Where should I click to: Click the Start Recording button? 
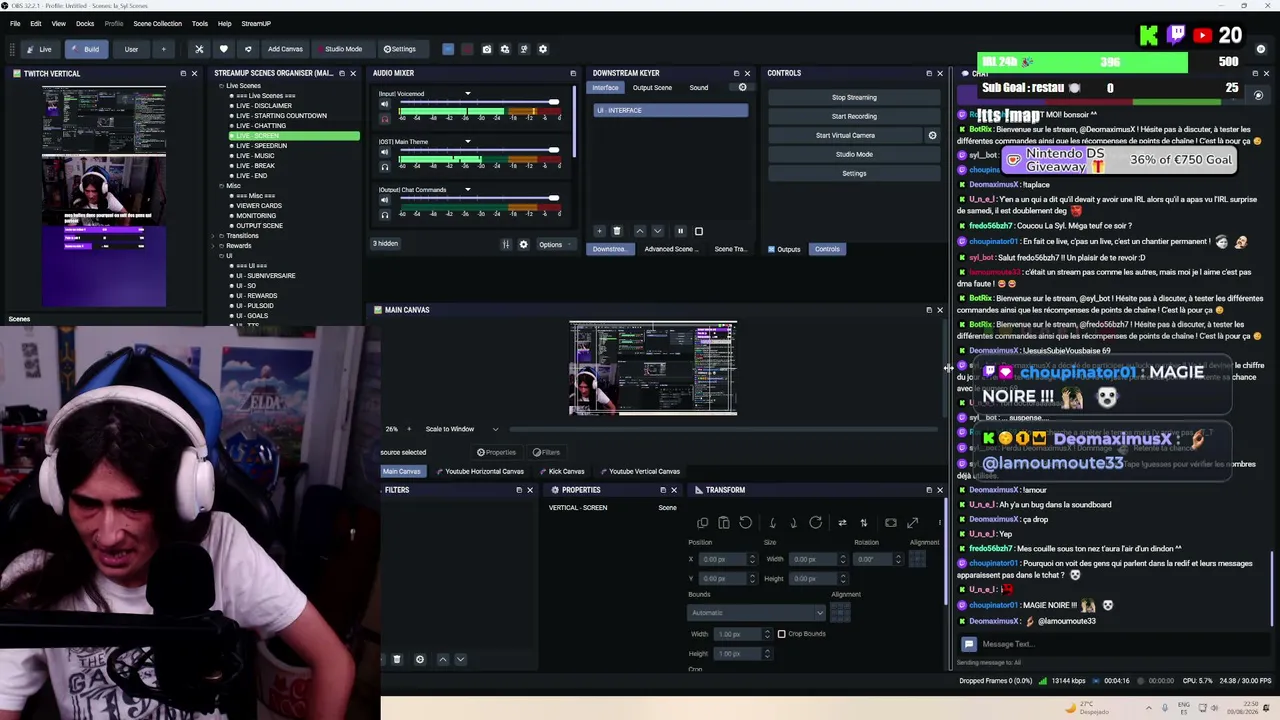(854, 116)
